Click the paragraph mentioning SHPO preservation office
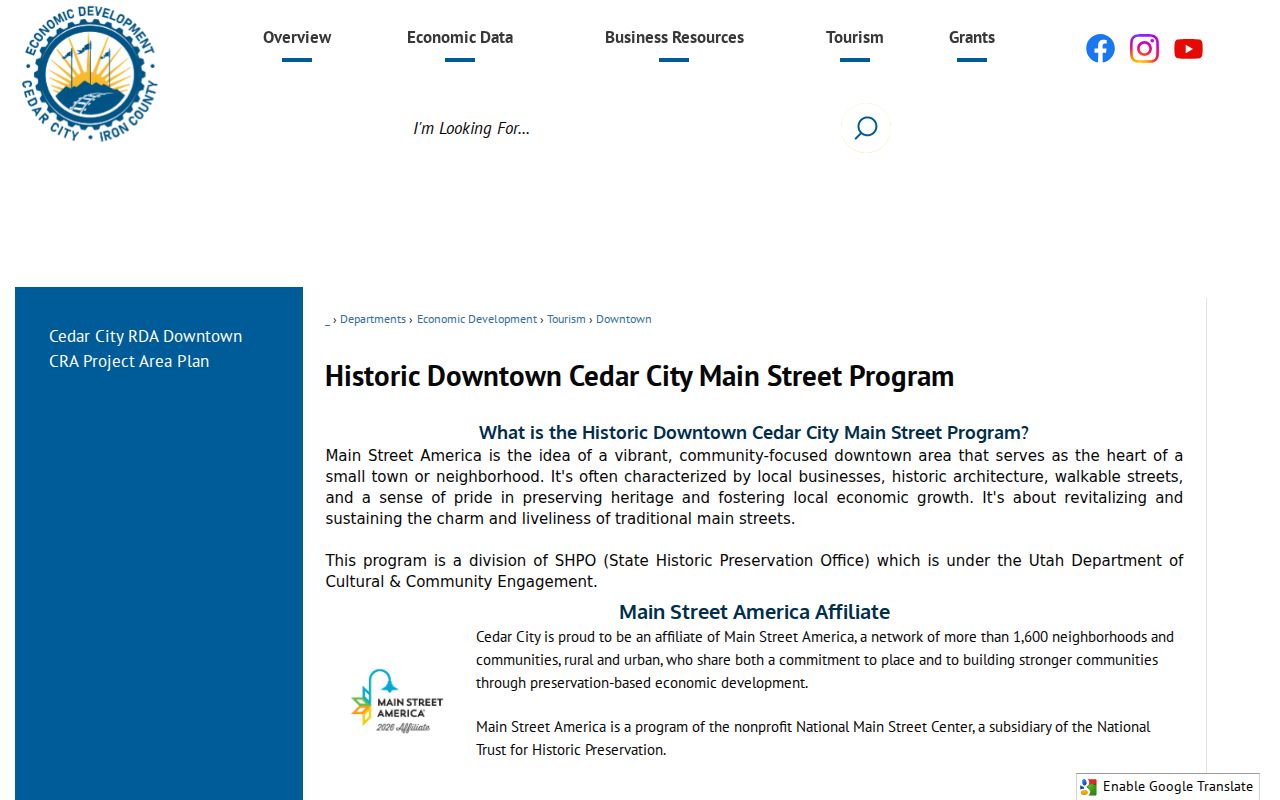This screenshot has width=1280, height=800. click(x=754, y=571)
